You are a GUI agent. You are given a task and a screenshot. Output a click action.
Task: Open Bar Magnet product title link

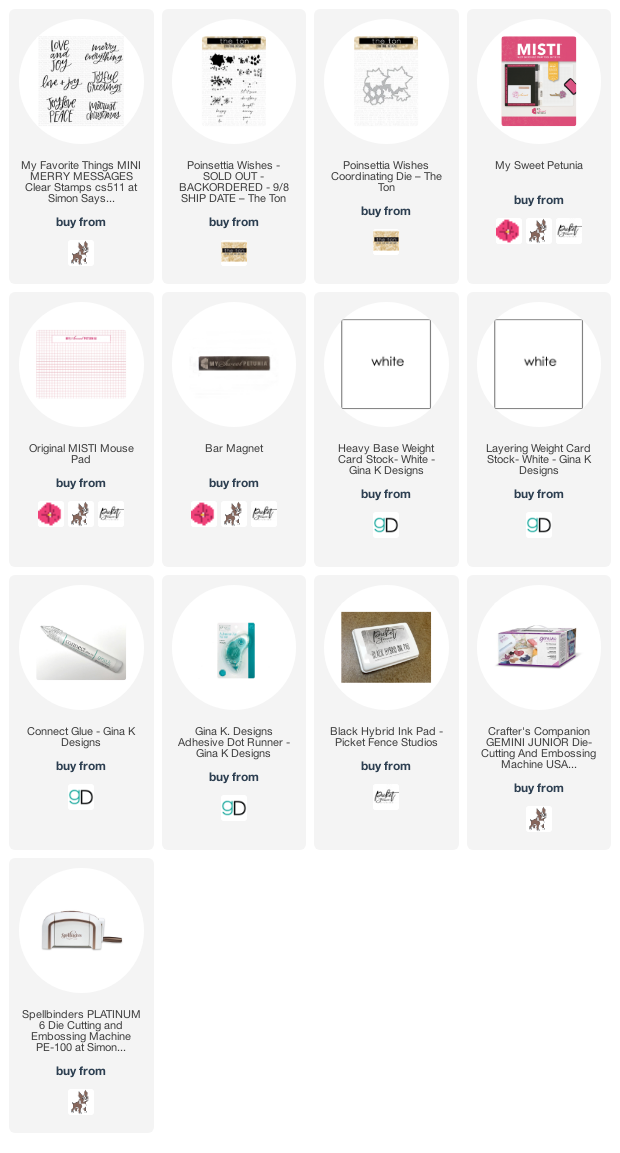[234, 449]
